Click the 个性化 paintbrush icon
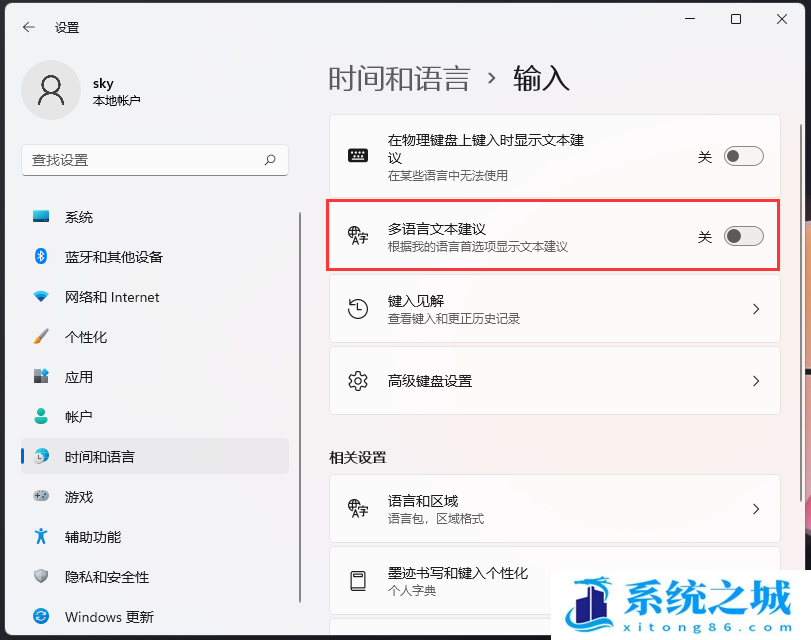The width and height of the screenshot is (811, 640). click(41, 336)
